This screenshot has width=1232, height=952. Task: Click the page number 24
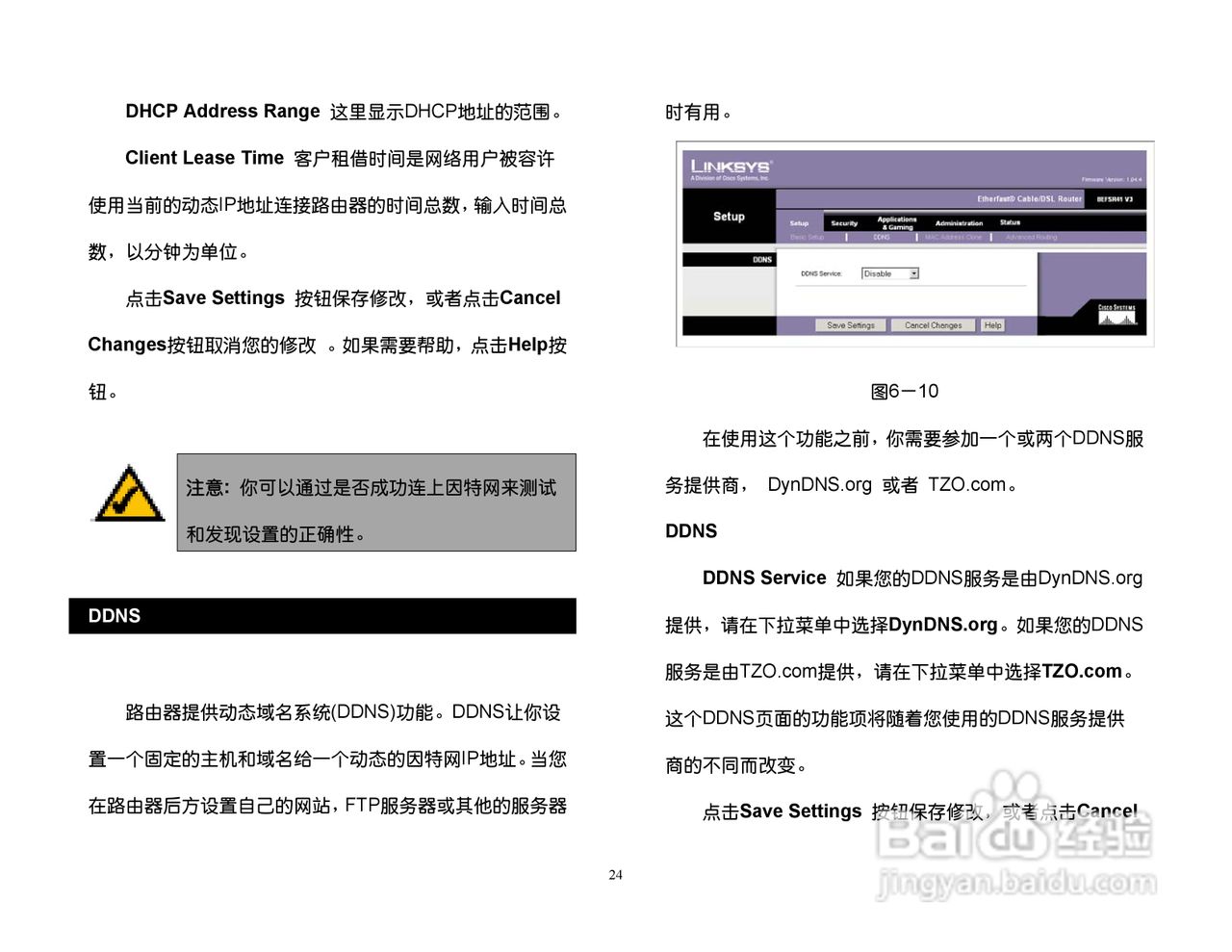click(615, 874)
